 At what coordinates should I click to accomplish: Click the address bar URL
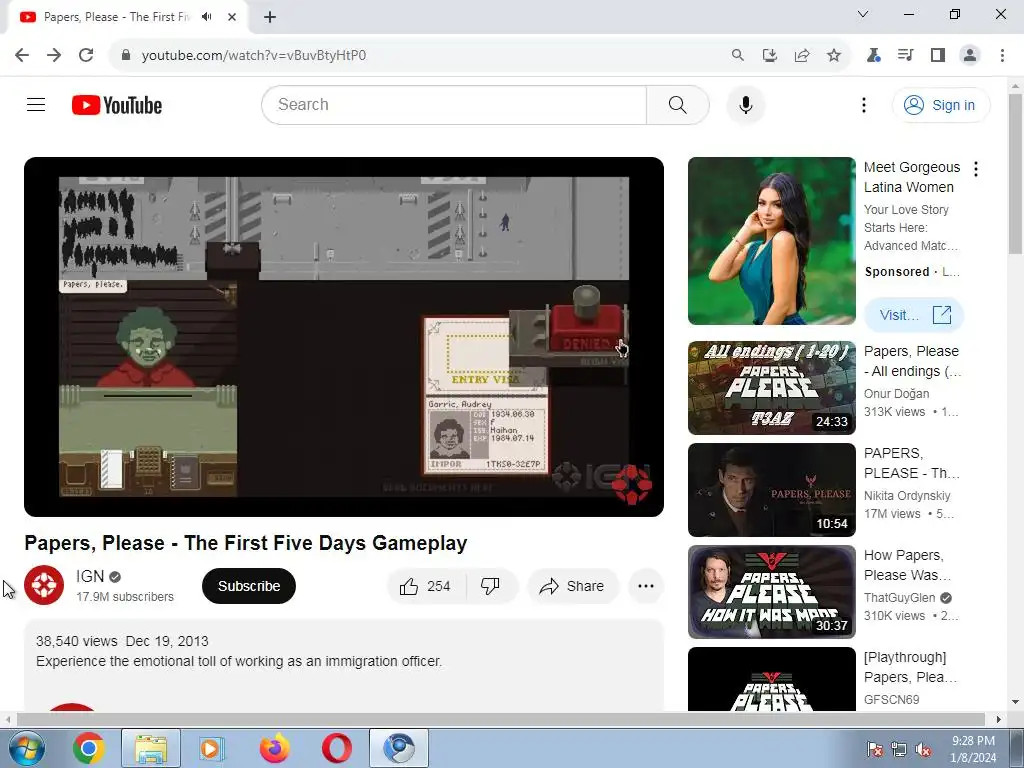[x=253, y=56]
